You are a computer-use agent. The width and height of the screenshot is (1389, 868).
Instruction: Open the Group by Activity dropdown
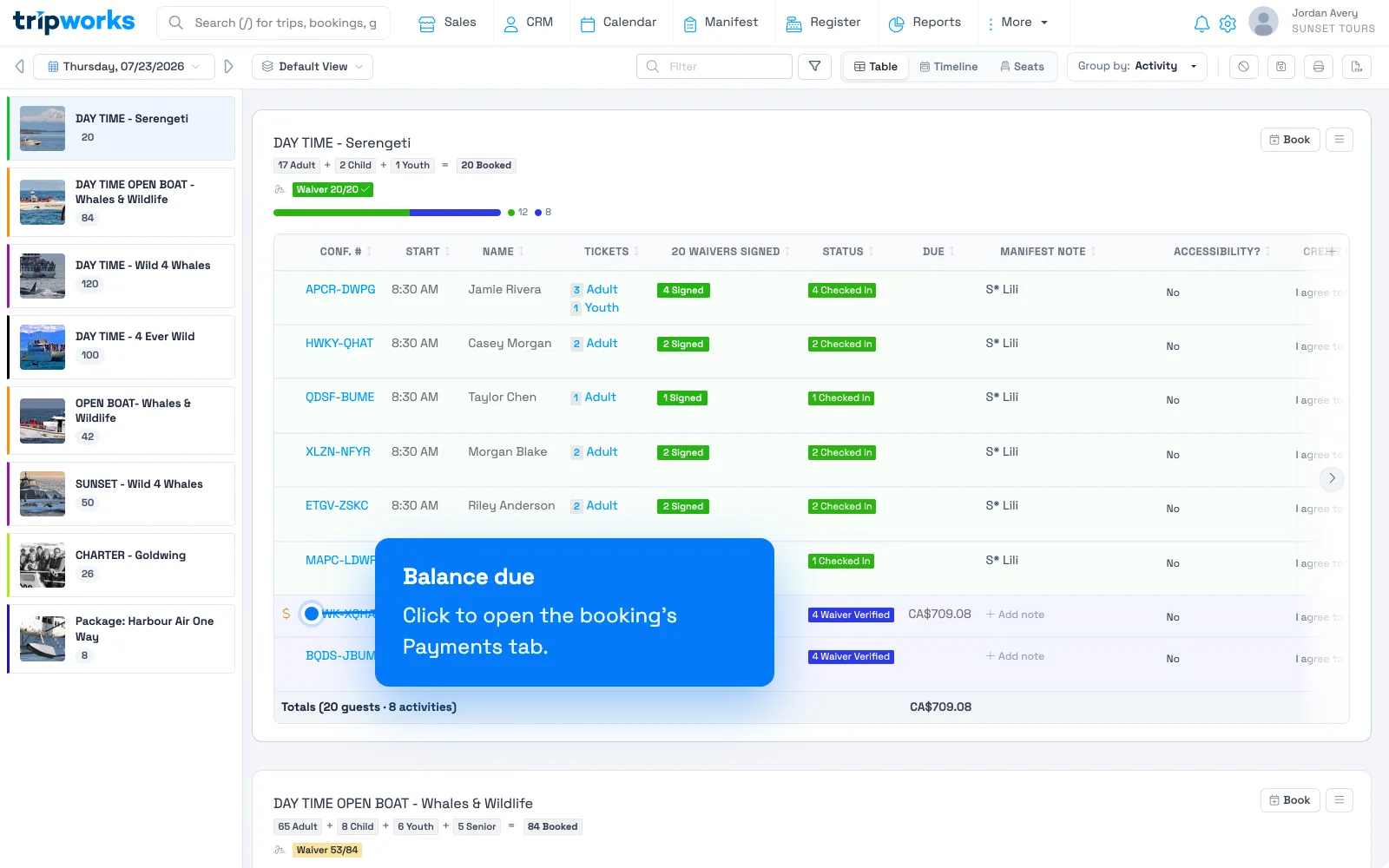(1137, 66)
